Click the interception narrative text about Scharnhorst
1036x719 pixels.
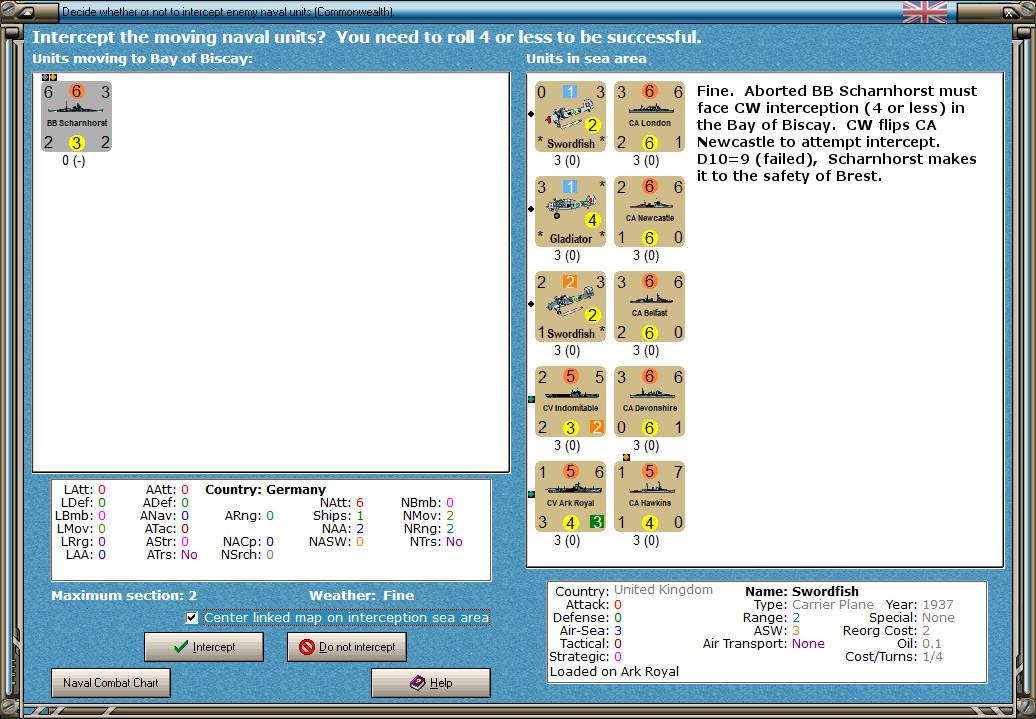click(836, 133)
